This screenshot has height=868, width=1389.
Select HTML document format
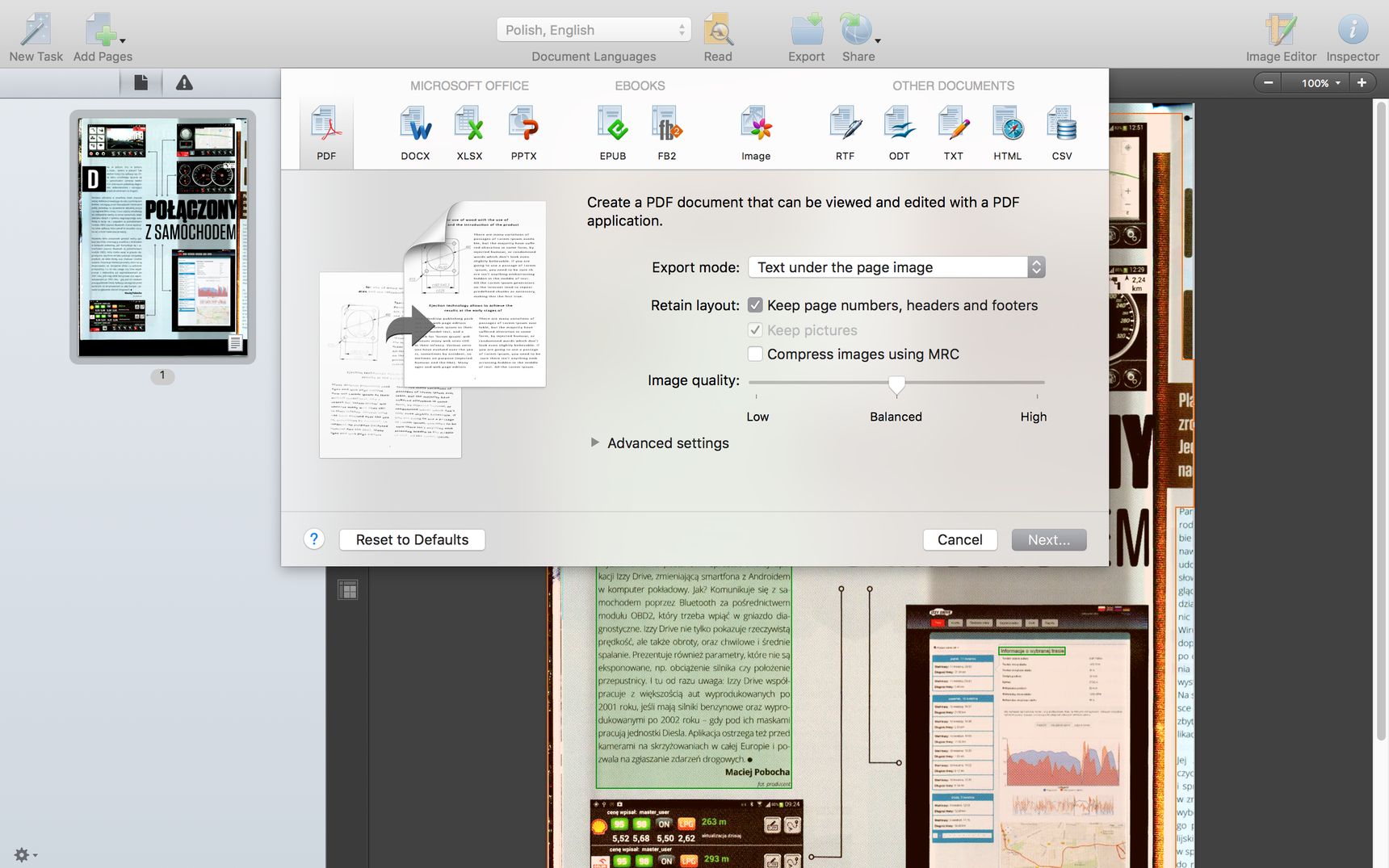(x=1008, y=132)
